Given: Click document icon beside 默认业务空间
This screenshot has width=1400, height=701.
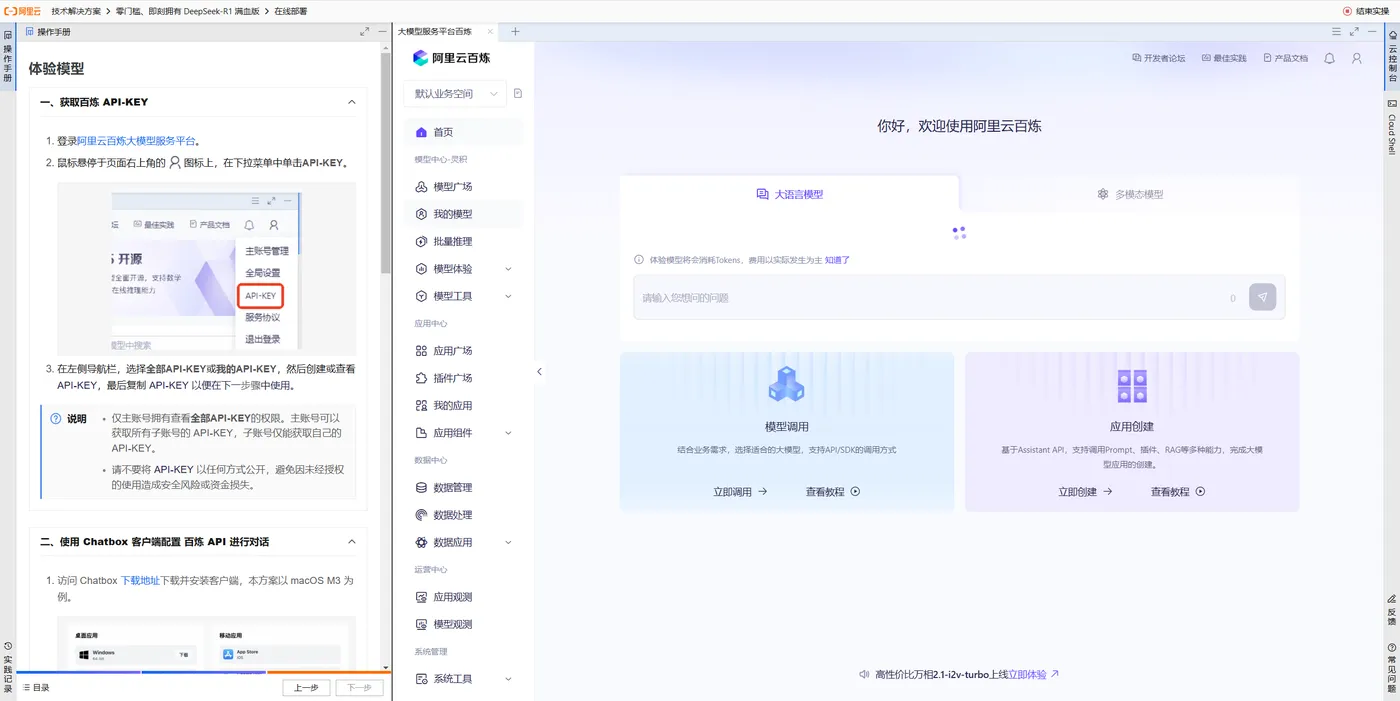Looking at the screenshot, I should (518, 94).
